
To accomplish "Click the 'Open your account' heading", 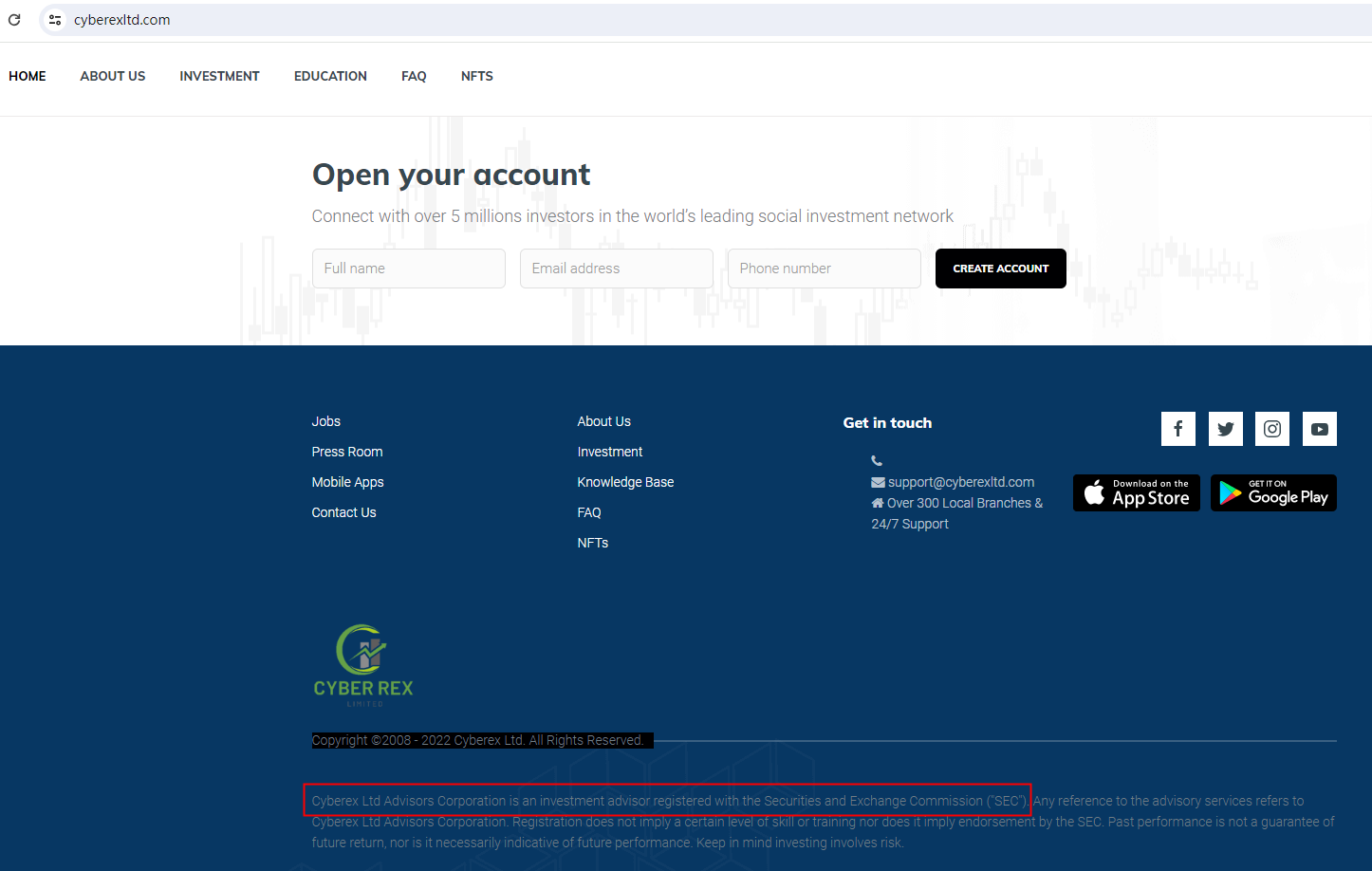I will click(x=452, y=175).
